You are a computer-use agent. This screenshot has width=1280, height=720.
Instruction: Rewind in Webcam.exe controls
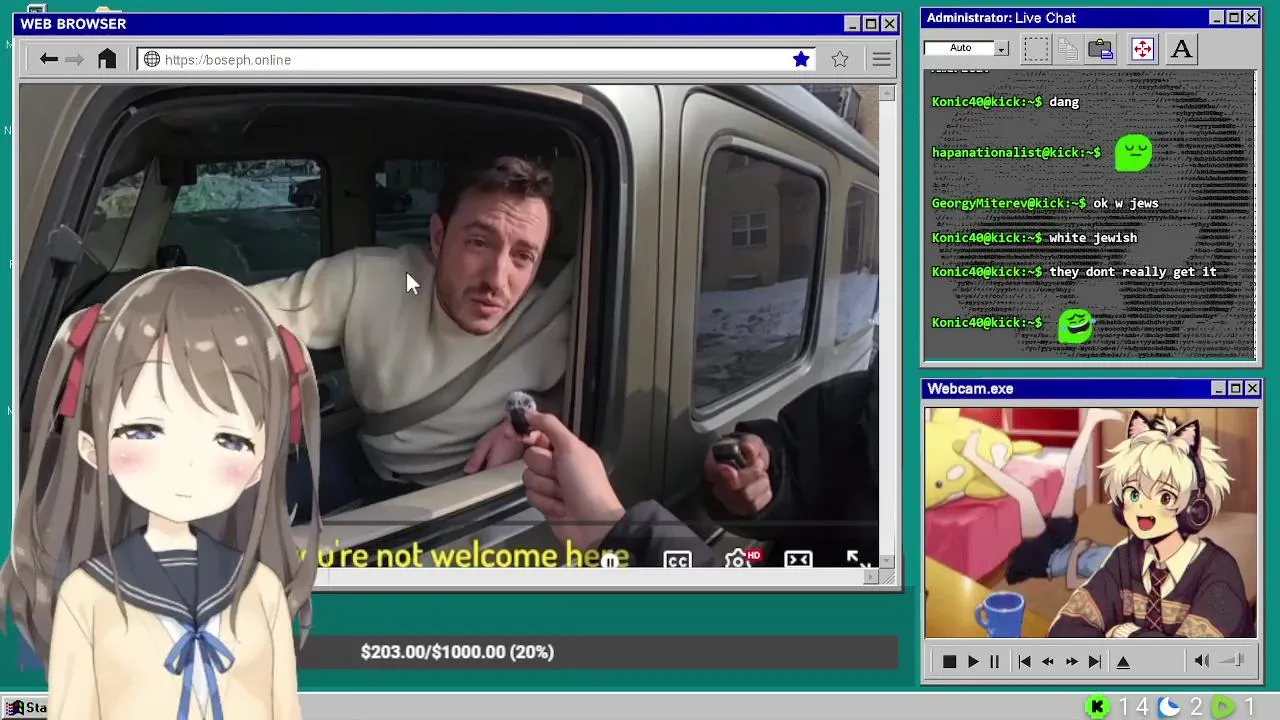click(1047, 662)
